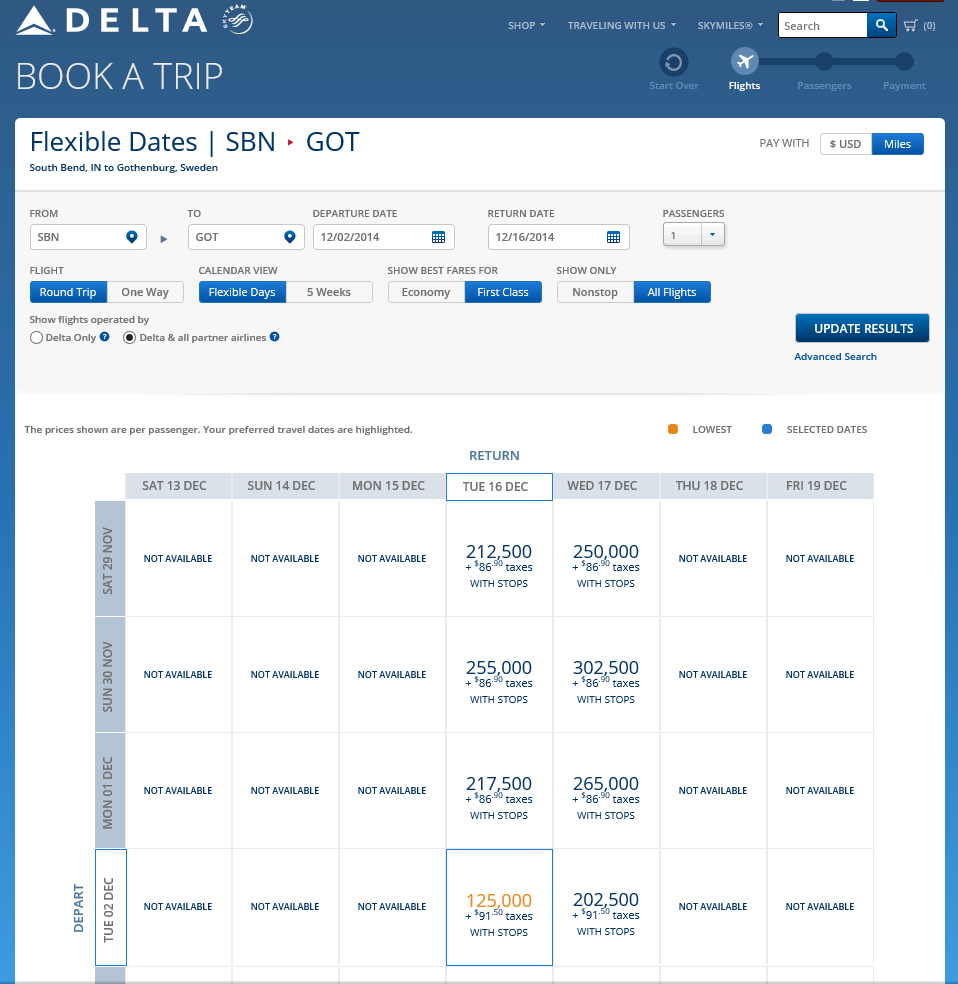Show best fares for Economy
Viewport: 958px width, 984px height.
[426, 292]
